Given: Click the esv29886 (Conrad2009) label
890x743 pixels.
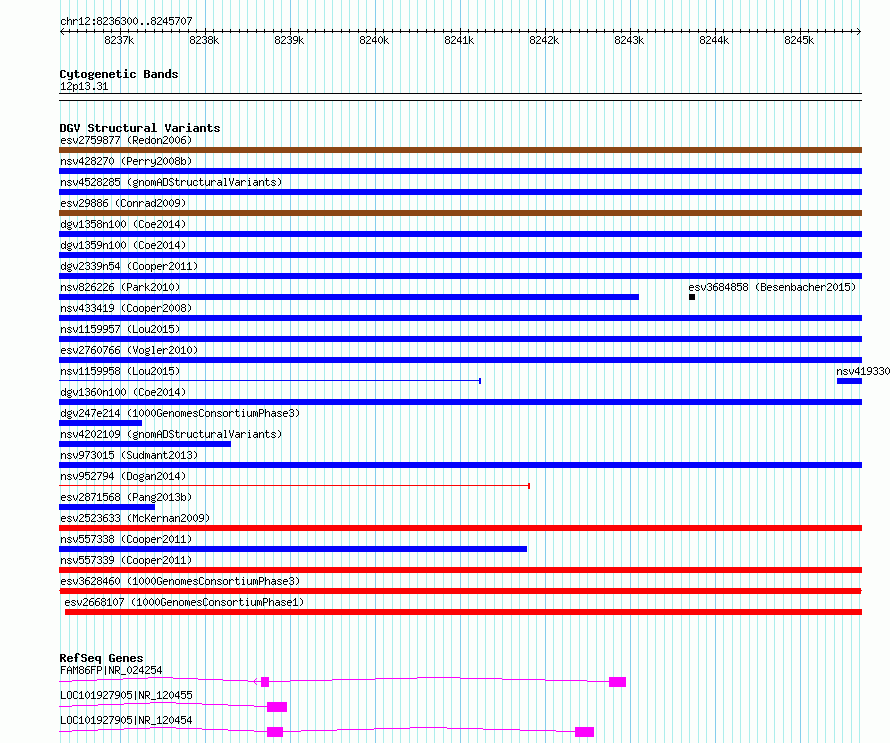Looking at the screenshot, I should [123, 203].
